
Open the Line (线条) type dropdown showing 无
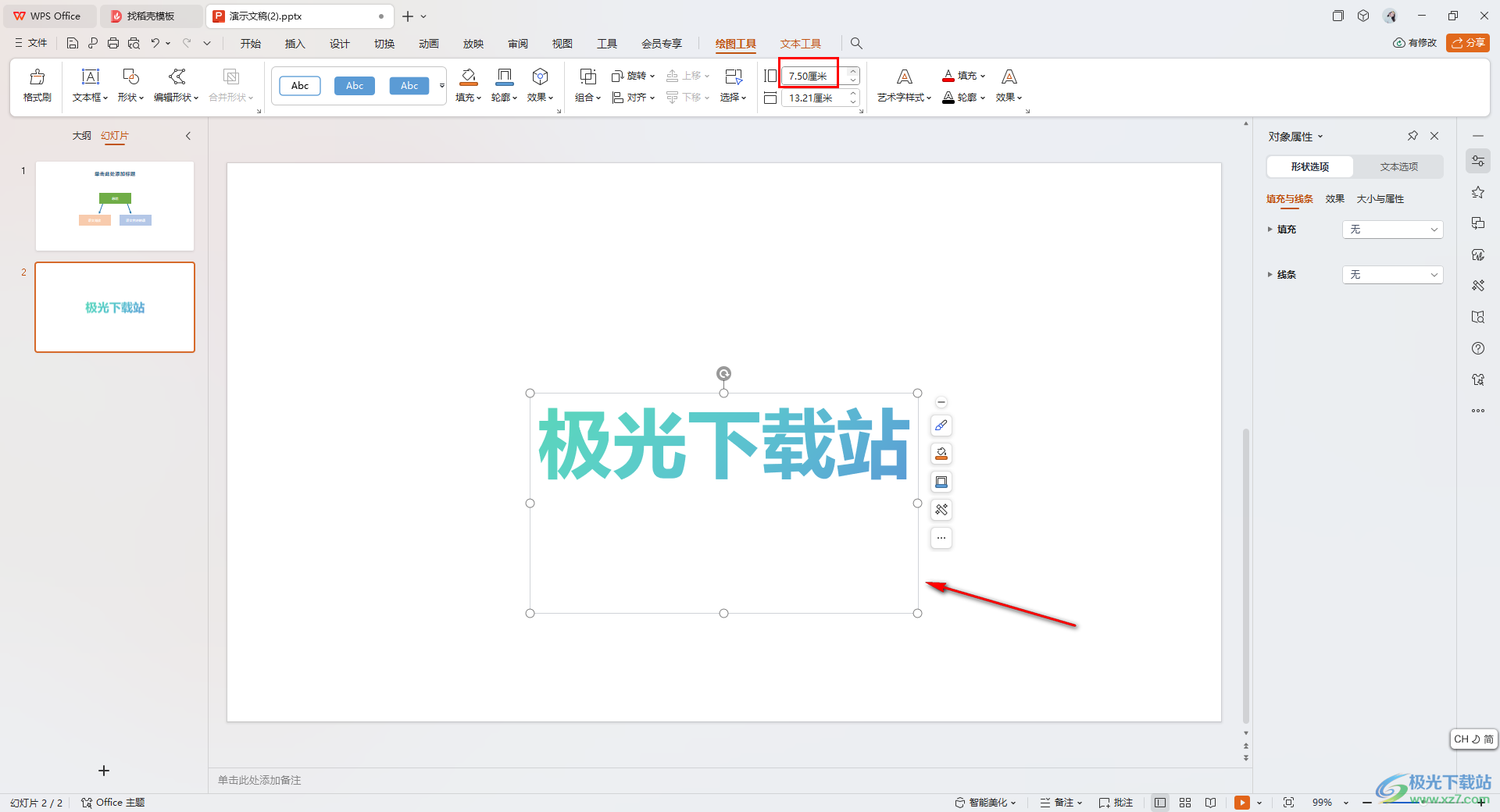pos(1392,275)
